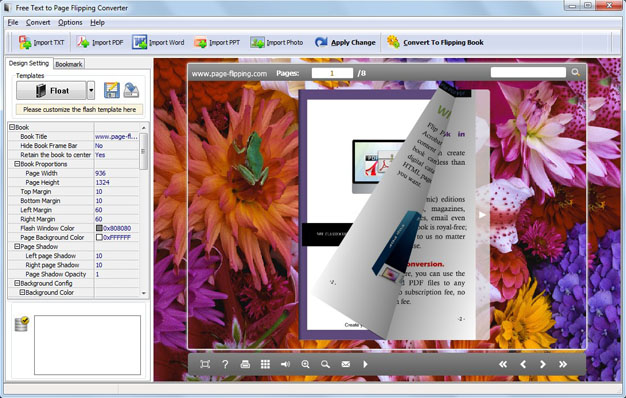Go to the first page
626x398 pixels.
pyautogui.click(x=503, y=364)
